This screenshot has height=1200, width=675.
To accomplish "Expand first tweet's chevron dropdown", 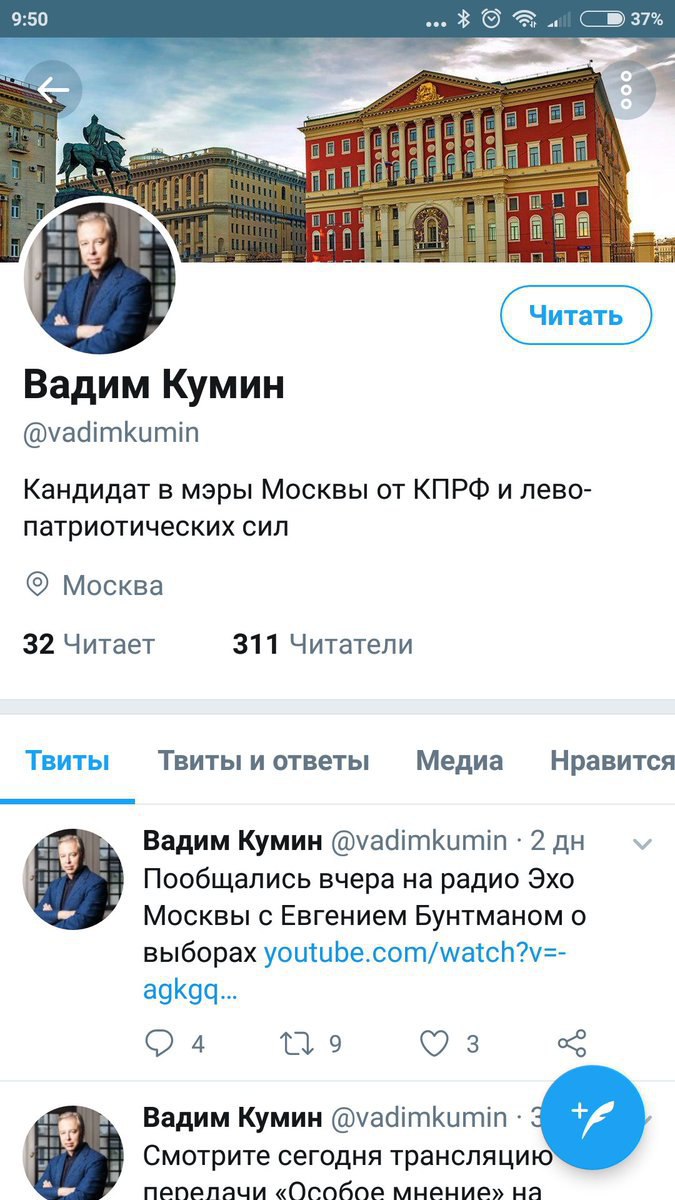I will [643, 845].
